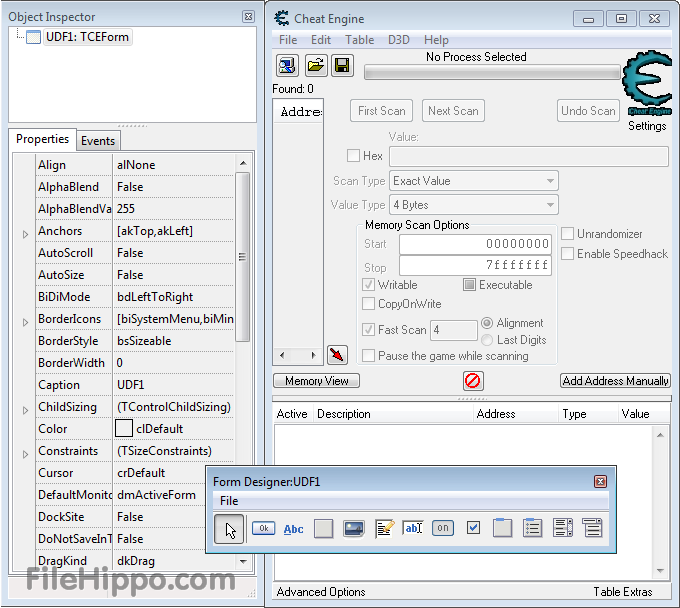Click the open file folder icon

[316, 66]
